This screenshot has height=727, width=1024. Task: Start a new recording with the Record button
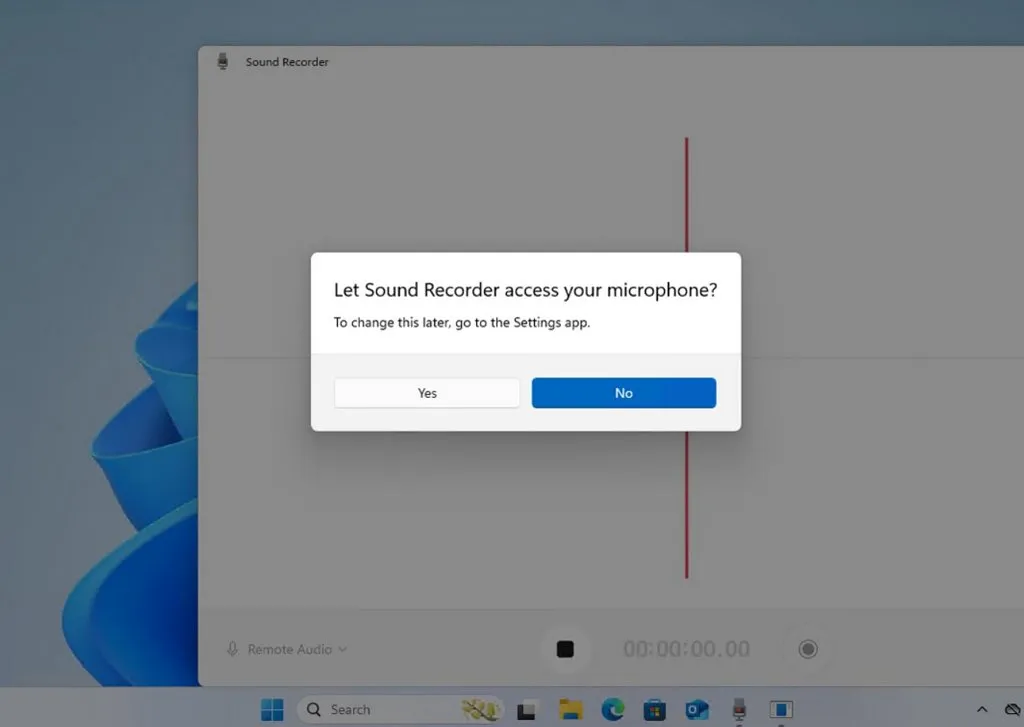pos(807,649)
